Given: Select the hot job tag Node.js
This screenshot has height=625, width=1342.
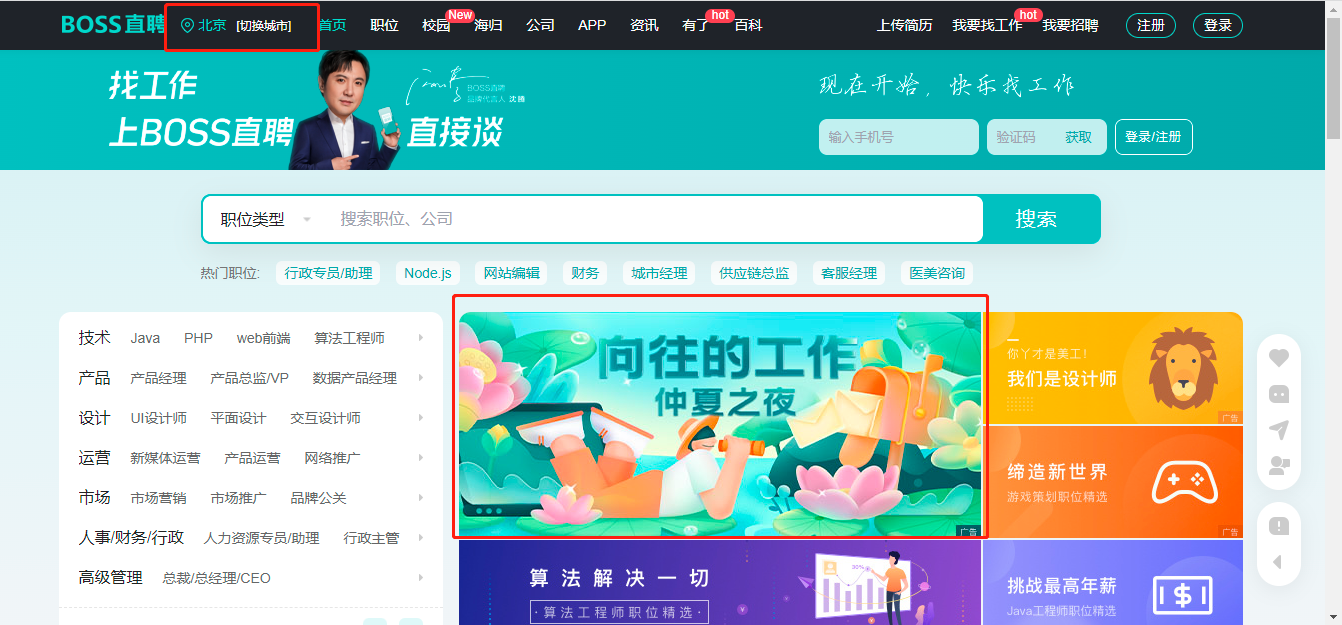Looking at the screenshot, I should pos(428,273).
